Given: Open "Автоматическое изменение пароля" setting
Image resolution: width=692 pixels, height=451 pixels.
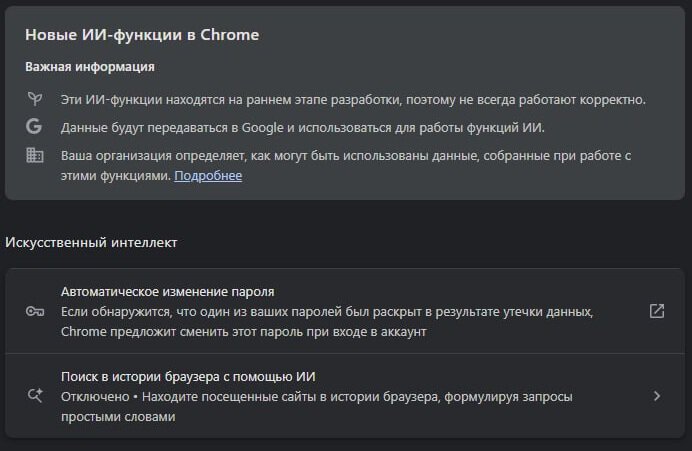Looking at the screenshot, I should [x=168, y=292].
